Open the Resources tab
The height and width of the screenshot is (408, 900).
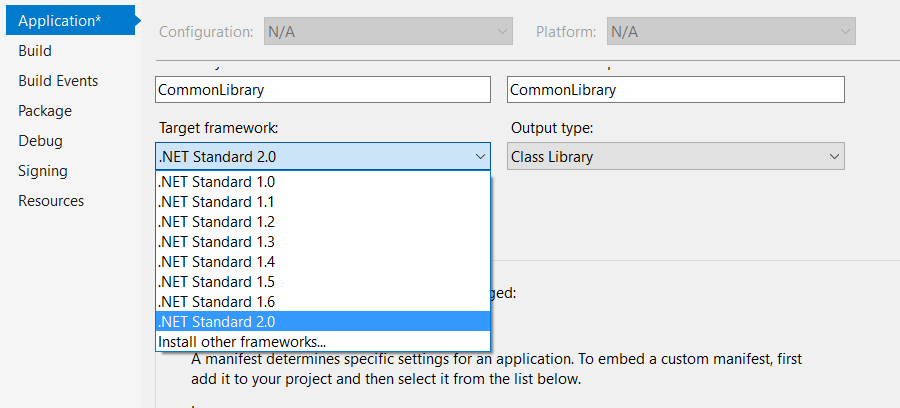pos(51,201)
